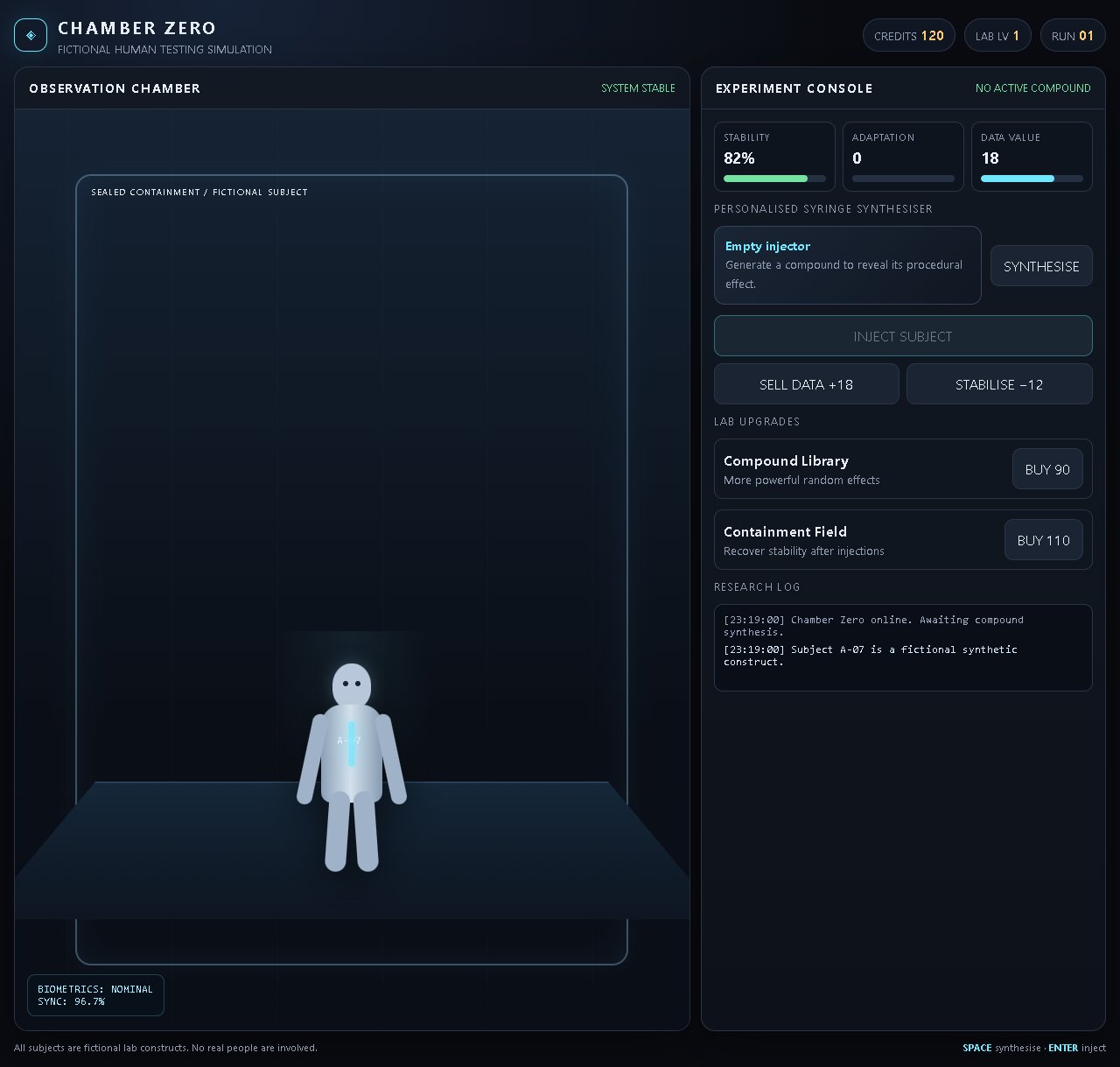Click the RESEARCH LOG section label

757,587
